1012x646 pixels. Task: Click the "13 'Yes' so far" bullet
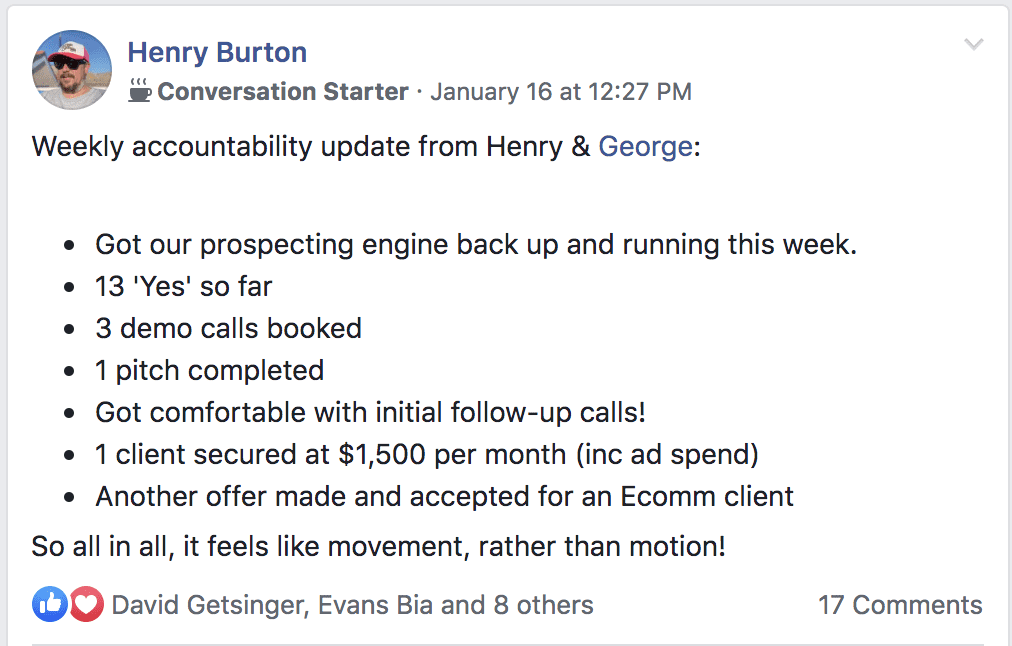tap(184, 287)
